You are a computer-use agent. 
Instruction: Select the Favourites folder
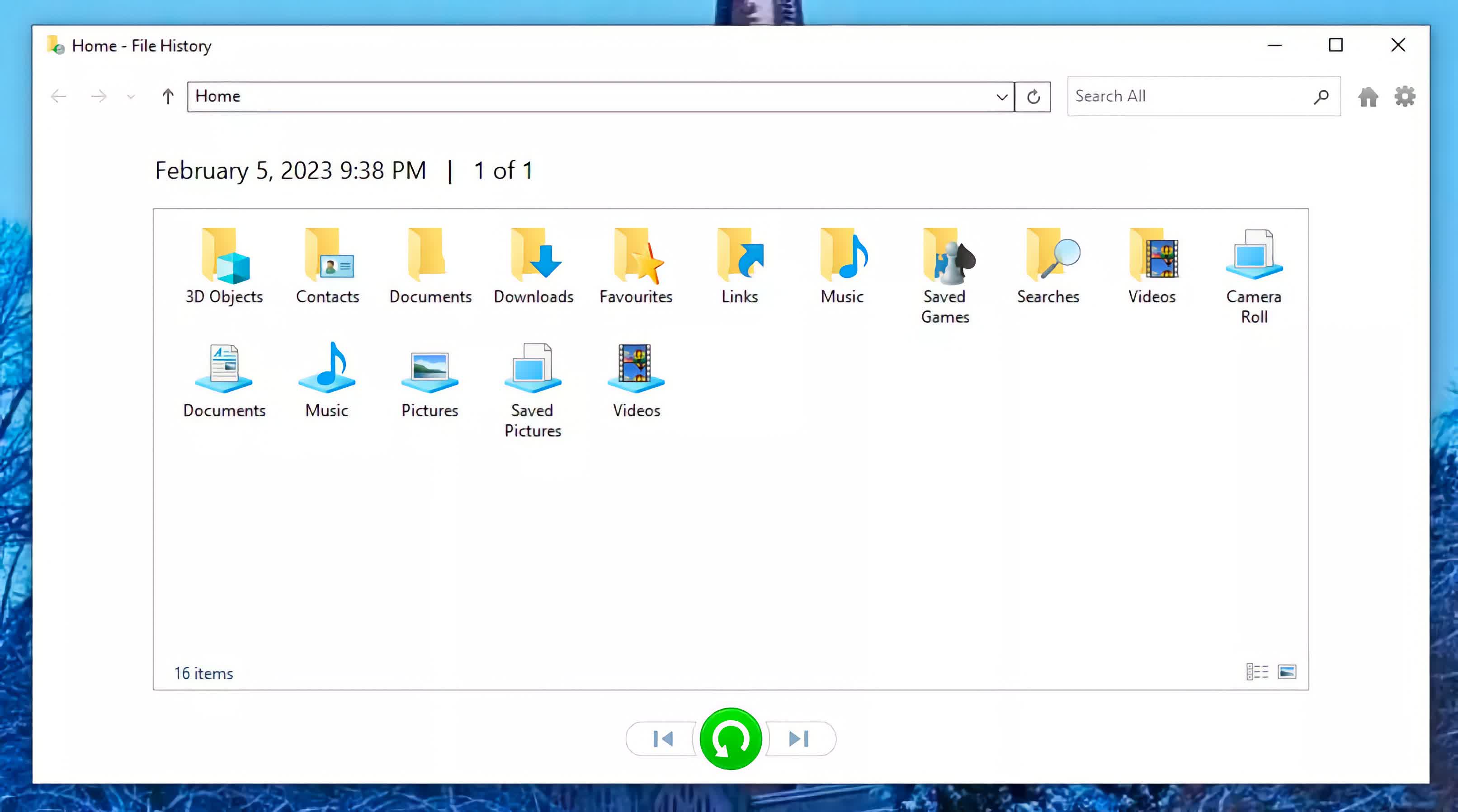pos(636,267)
